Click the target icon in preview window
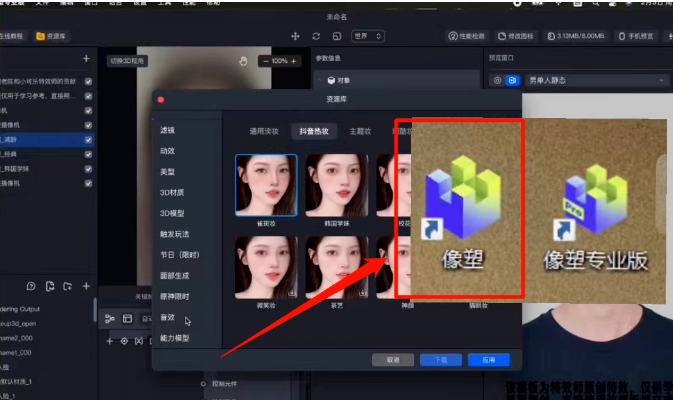 point(497,80)
